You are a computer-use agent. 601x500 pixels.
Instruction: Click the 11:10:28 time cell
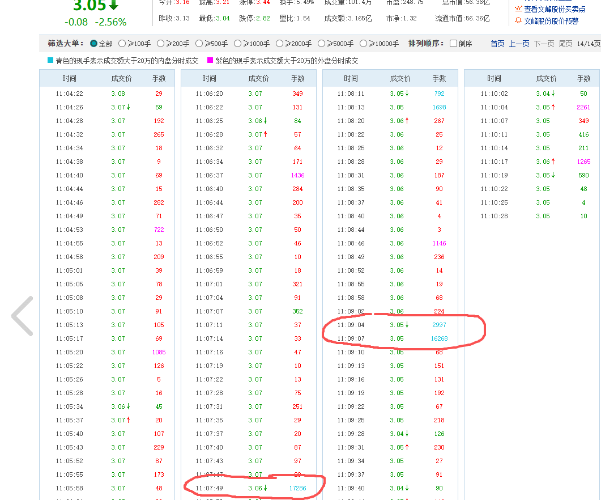pos(494,216)
